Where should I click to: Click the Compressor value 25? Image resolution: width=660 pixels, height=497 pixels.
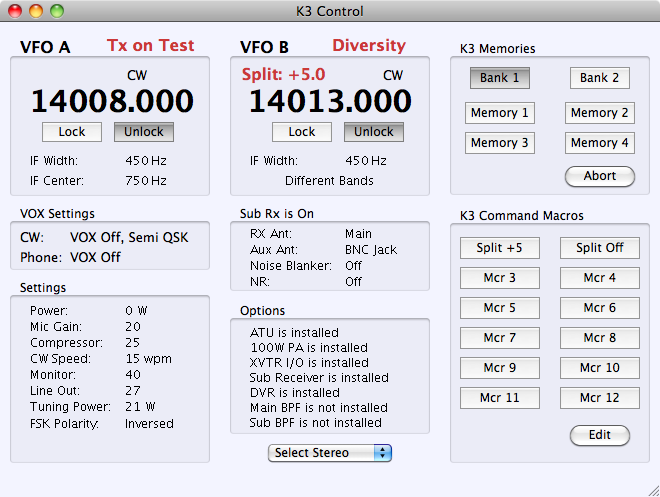pyautogui.click(x=132, y=343)
